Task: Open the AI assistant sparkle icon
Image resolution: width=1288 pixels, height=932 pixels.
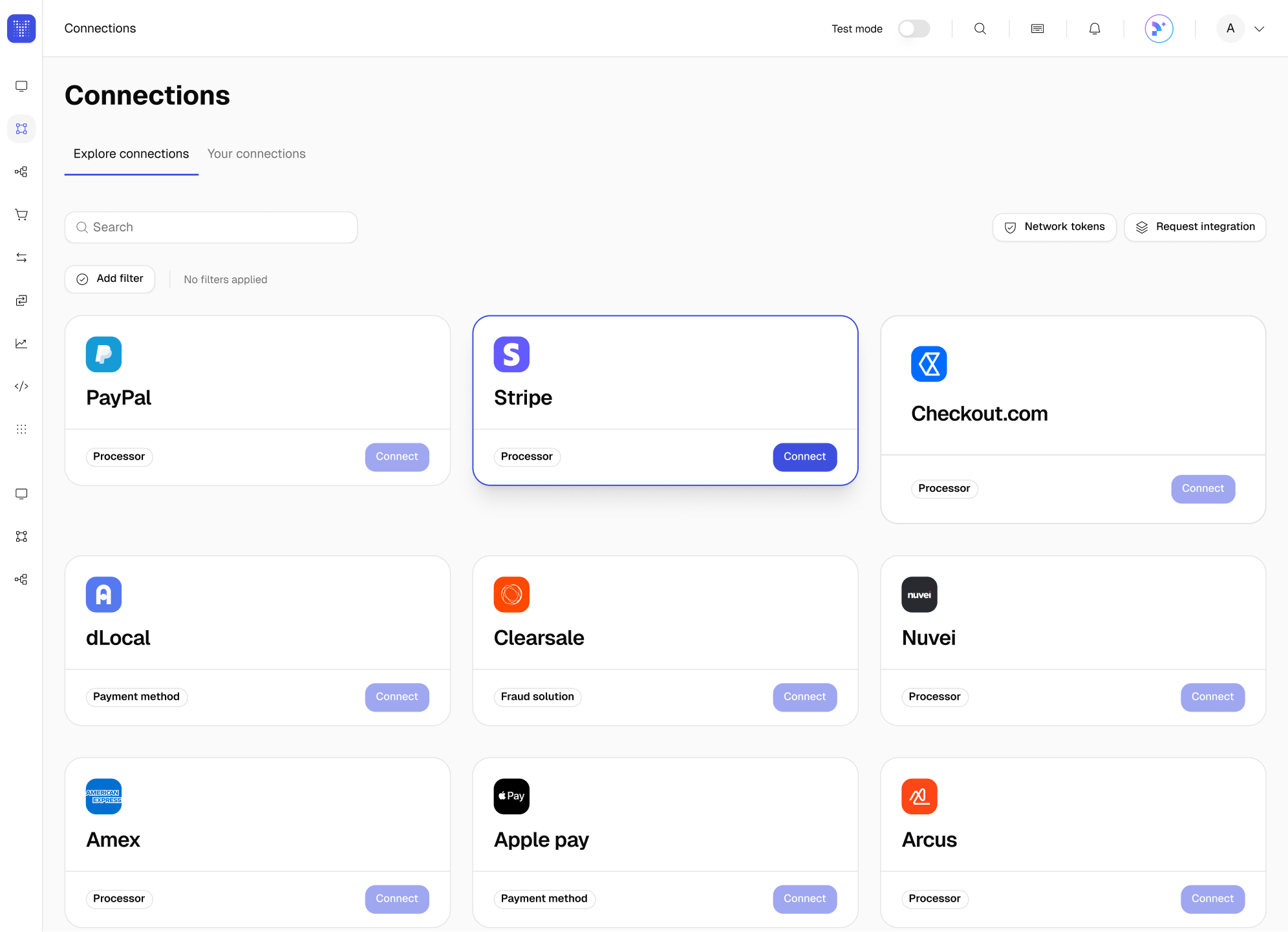Action: click(x=1159, y=28)
